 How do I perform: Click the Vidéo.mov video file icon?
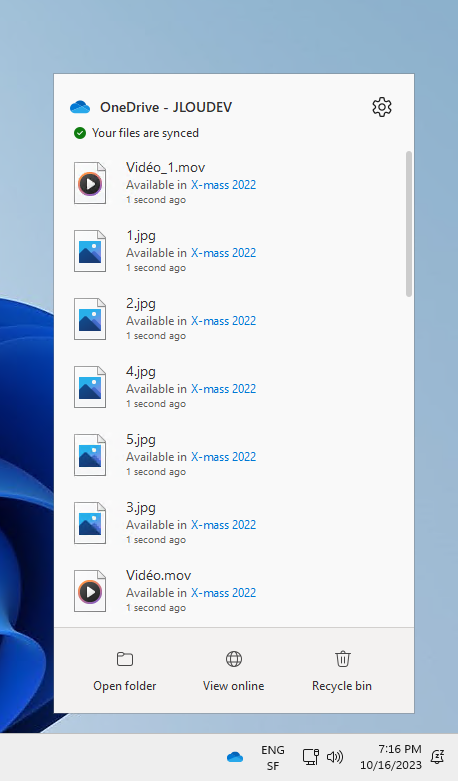pyautogui.click(x=90, y=591)
